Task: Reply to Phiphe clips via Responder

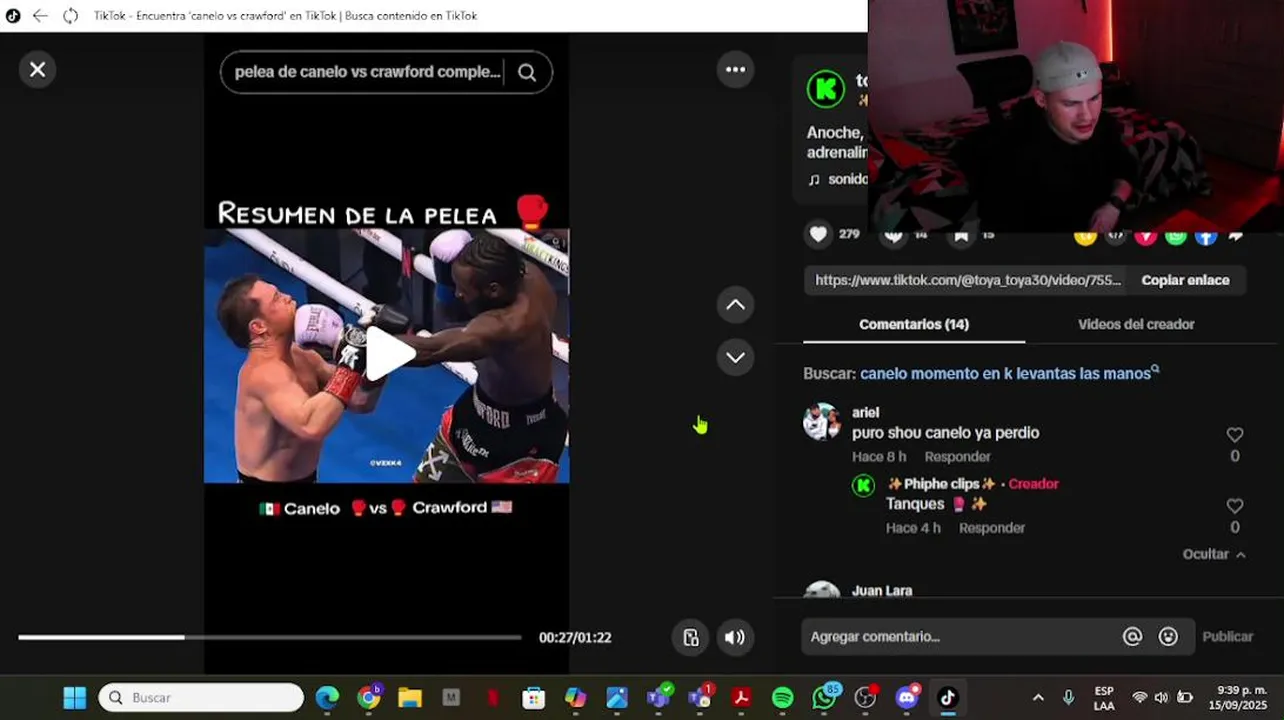Action: [991, 527]
